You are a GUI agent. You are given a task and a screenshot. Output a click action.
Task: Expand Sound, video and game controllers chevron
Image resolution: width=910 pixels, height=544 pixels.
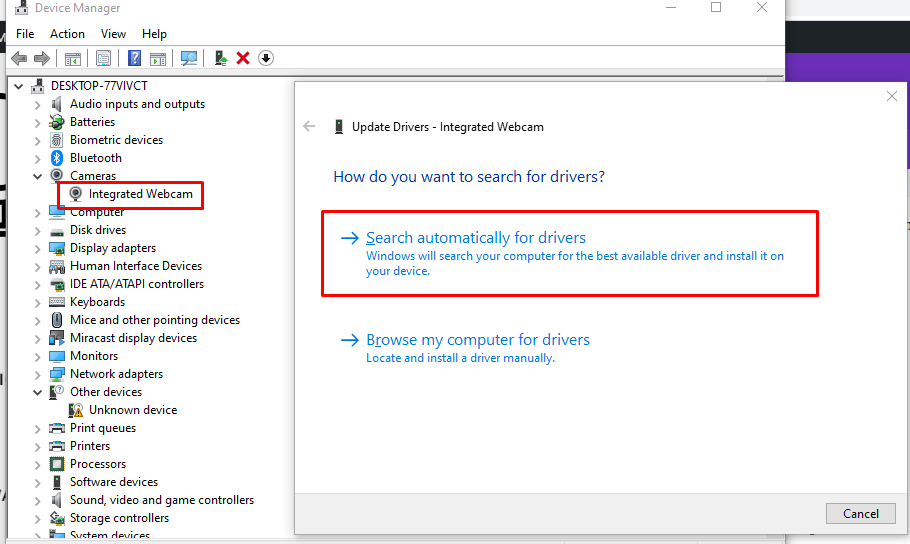[x=37, y=501]
